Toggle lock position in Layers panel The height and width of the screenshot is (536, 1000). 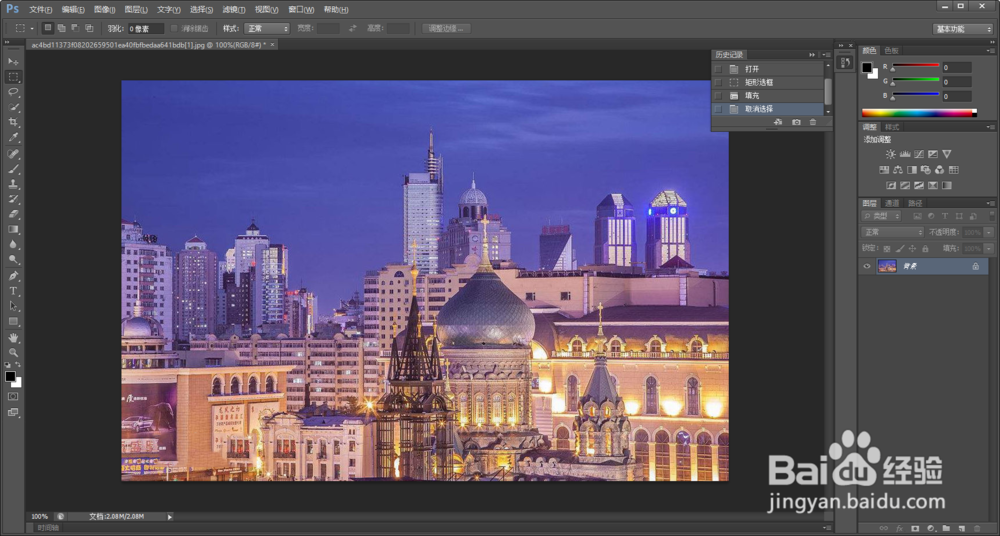click(x=912, y=248)
